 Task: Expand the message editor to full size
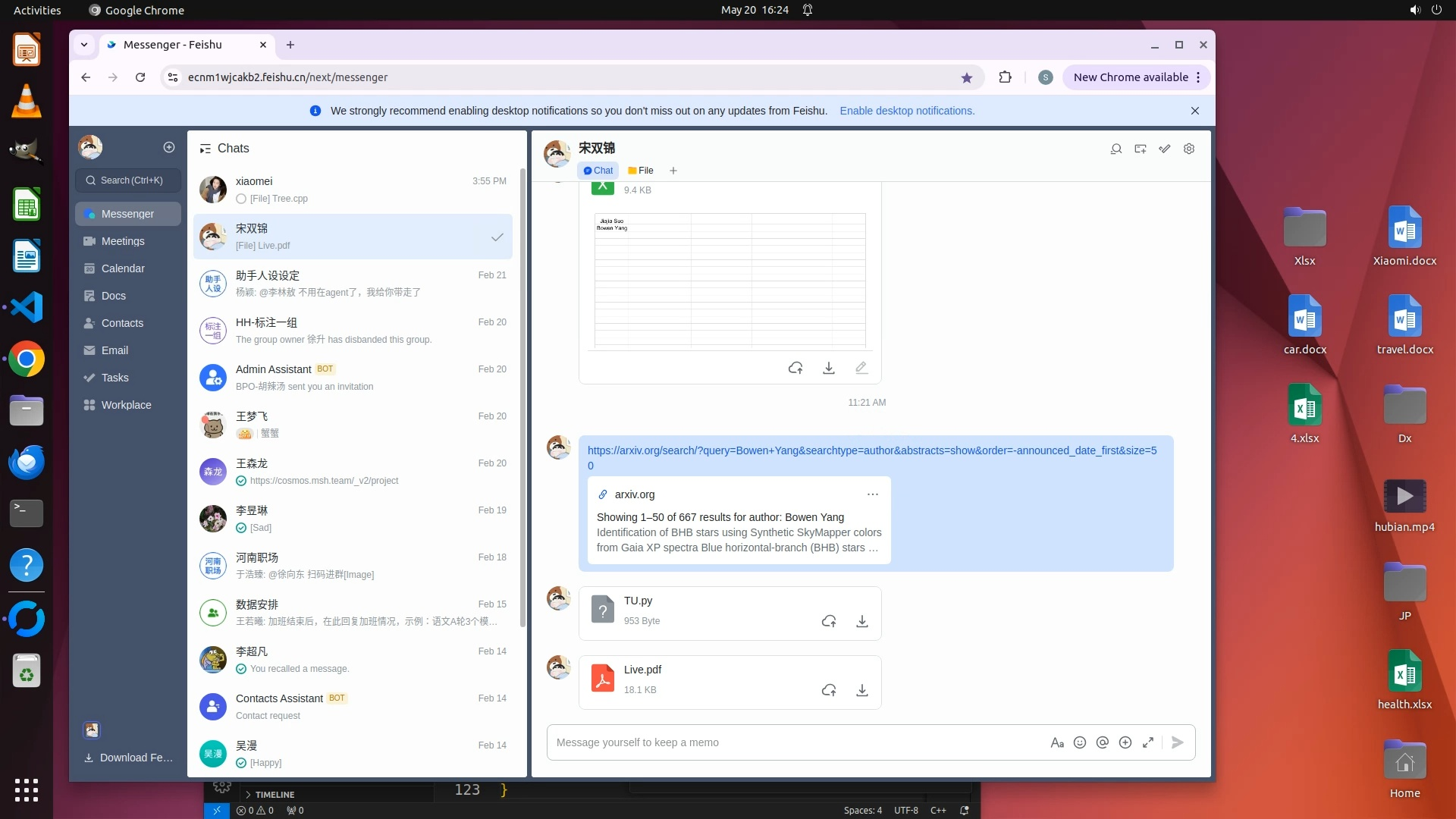[1148, 742]
